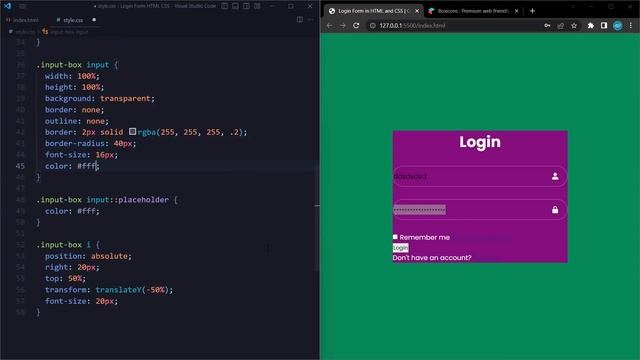Click the user icon in username field
Image resolution: width=640 pixels, height=360 pixels.
[x=555, y=176]
